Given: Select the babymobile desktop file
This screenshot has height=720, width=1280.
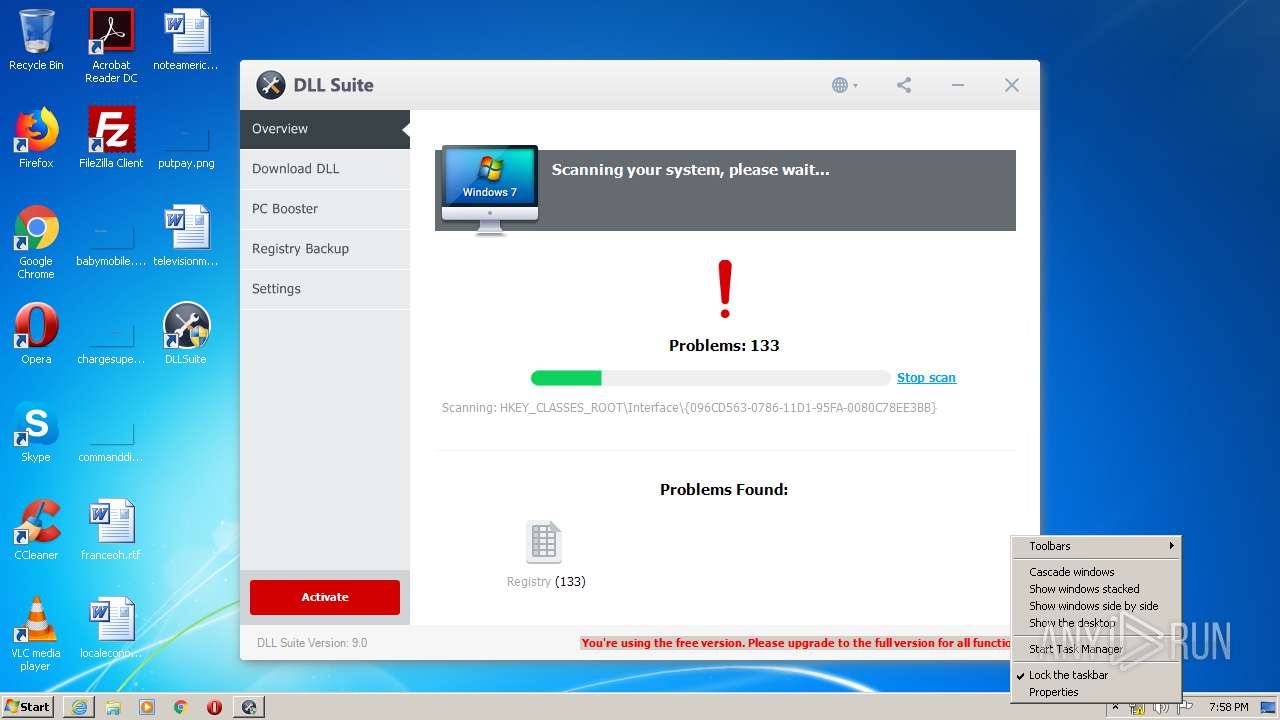Looking at the screenshot, I should (111, 243).
